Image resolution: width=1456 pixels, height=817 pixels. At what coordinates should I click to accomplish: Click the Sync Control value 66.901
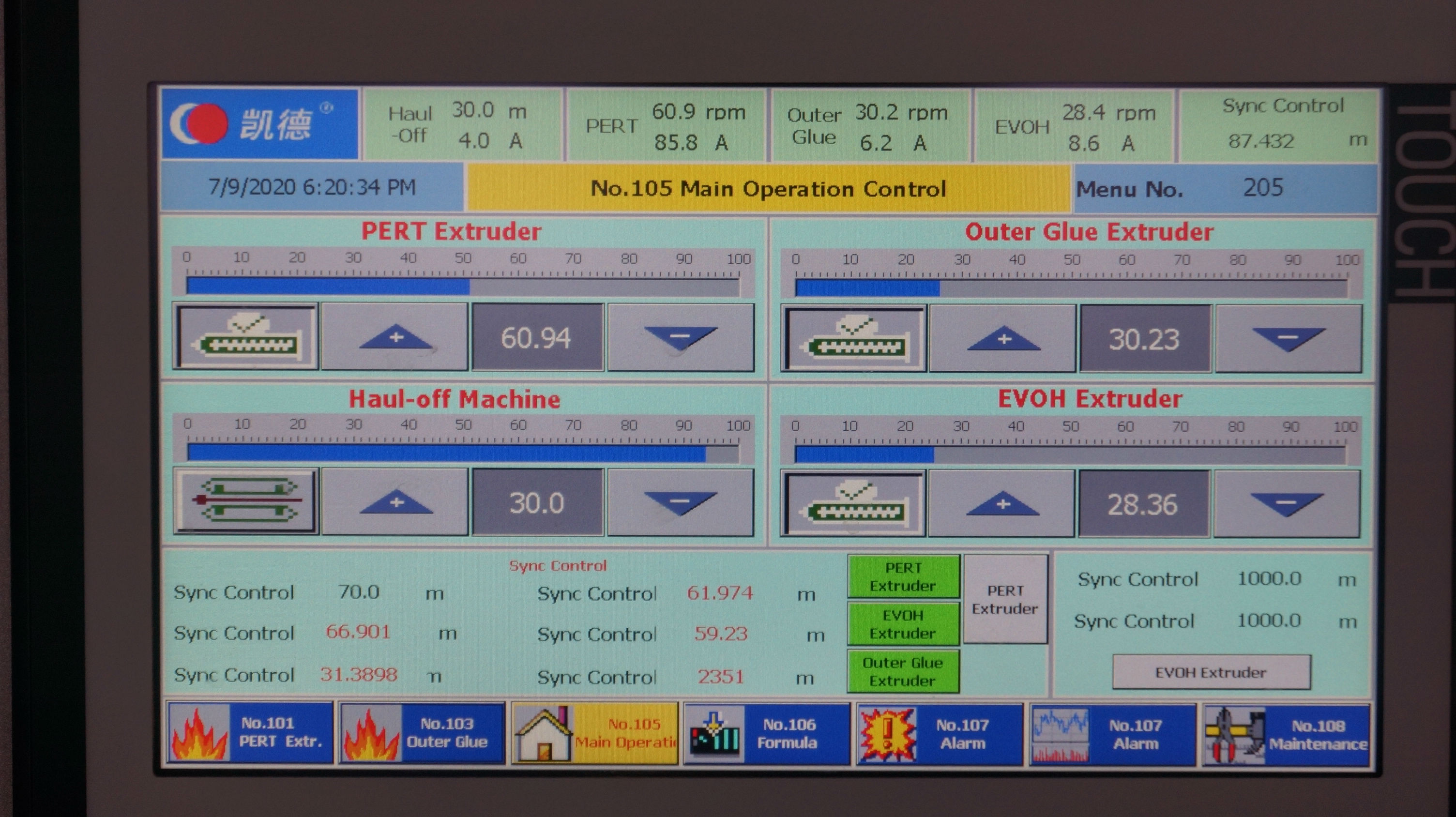[358, 631]
